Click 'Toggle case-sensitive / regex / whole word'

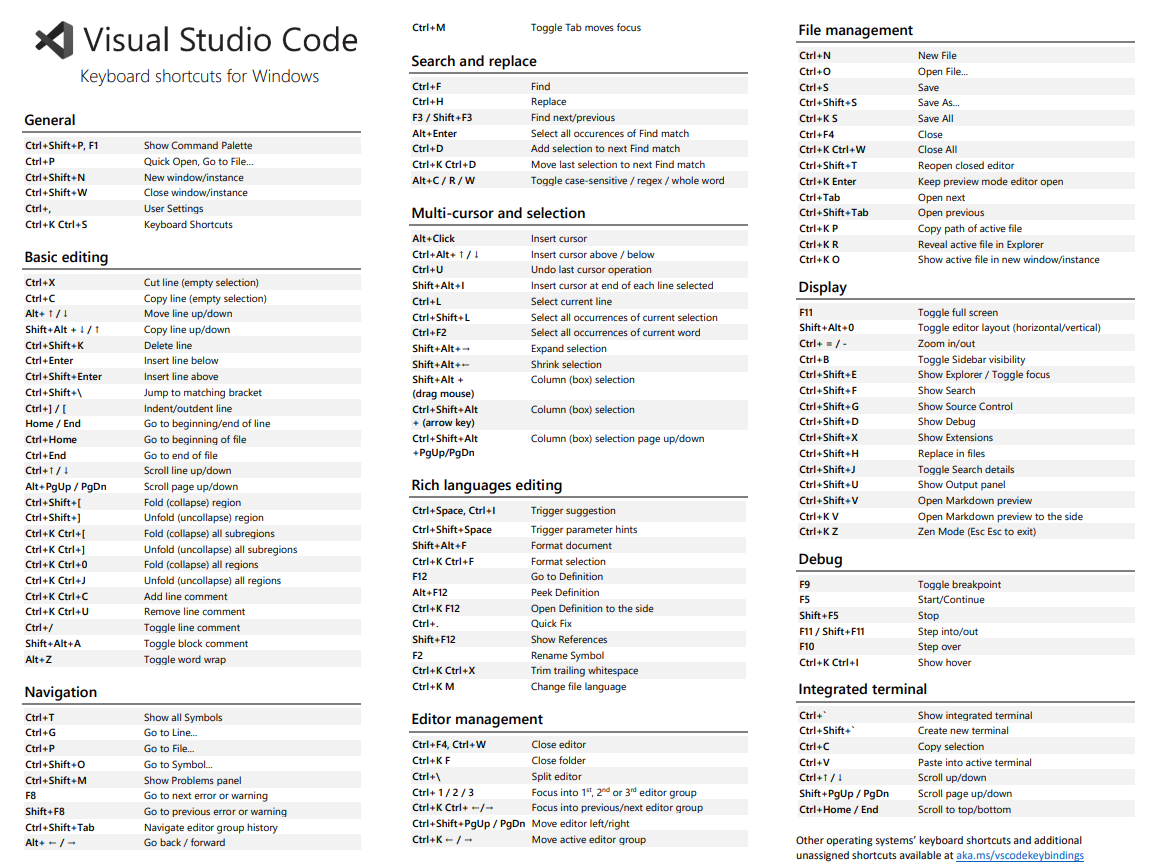click(627, 180)
